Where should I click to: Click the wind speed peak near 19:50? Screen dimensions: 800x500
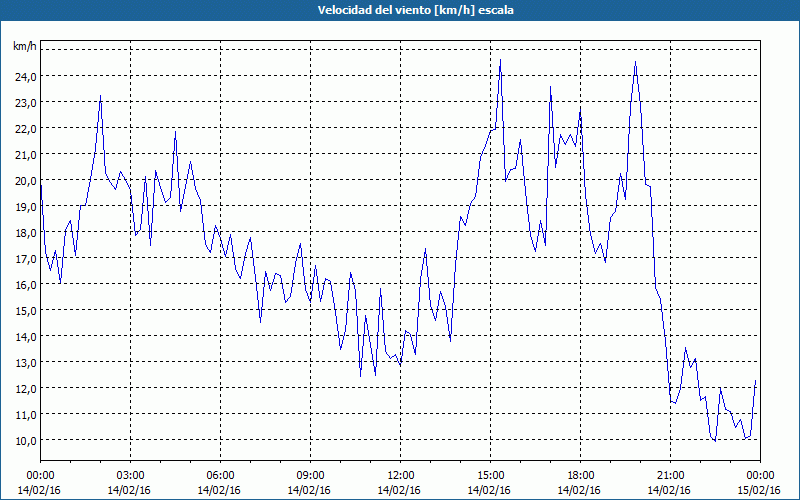pos(635,62)
